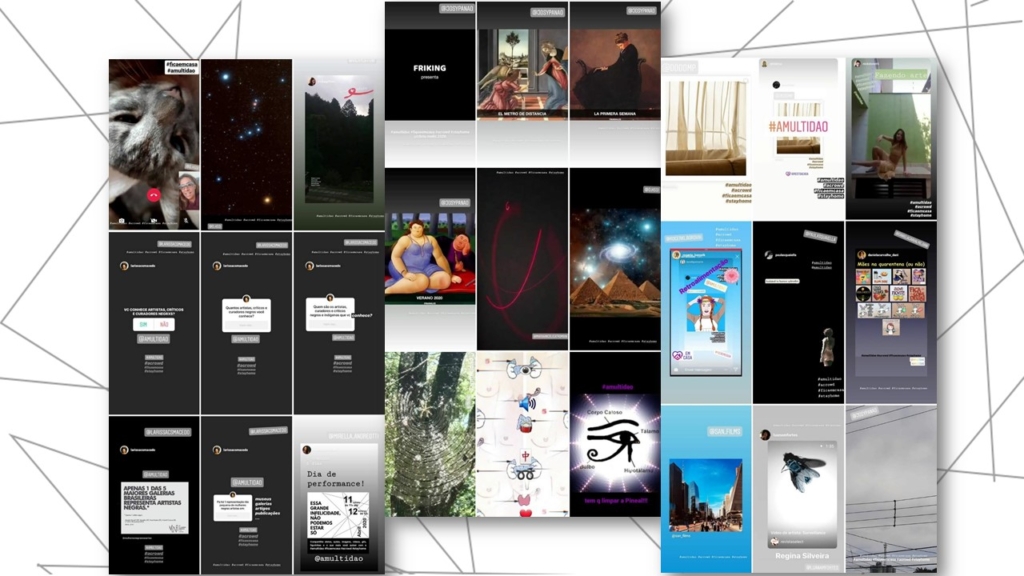This screenshot has width=1024, height=576.
Task: Click the orange "#AMULTIDAO" text
Action: [798, 127]
